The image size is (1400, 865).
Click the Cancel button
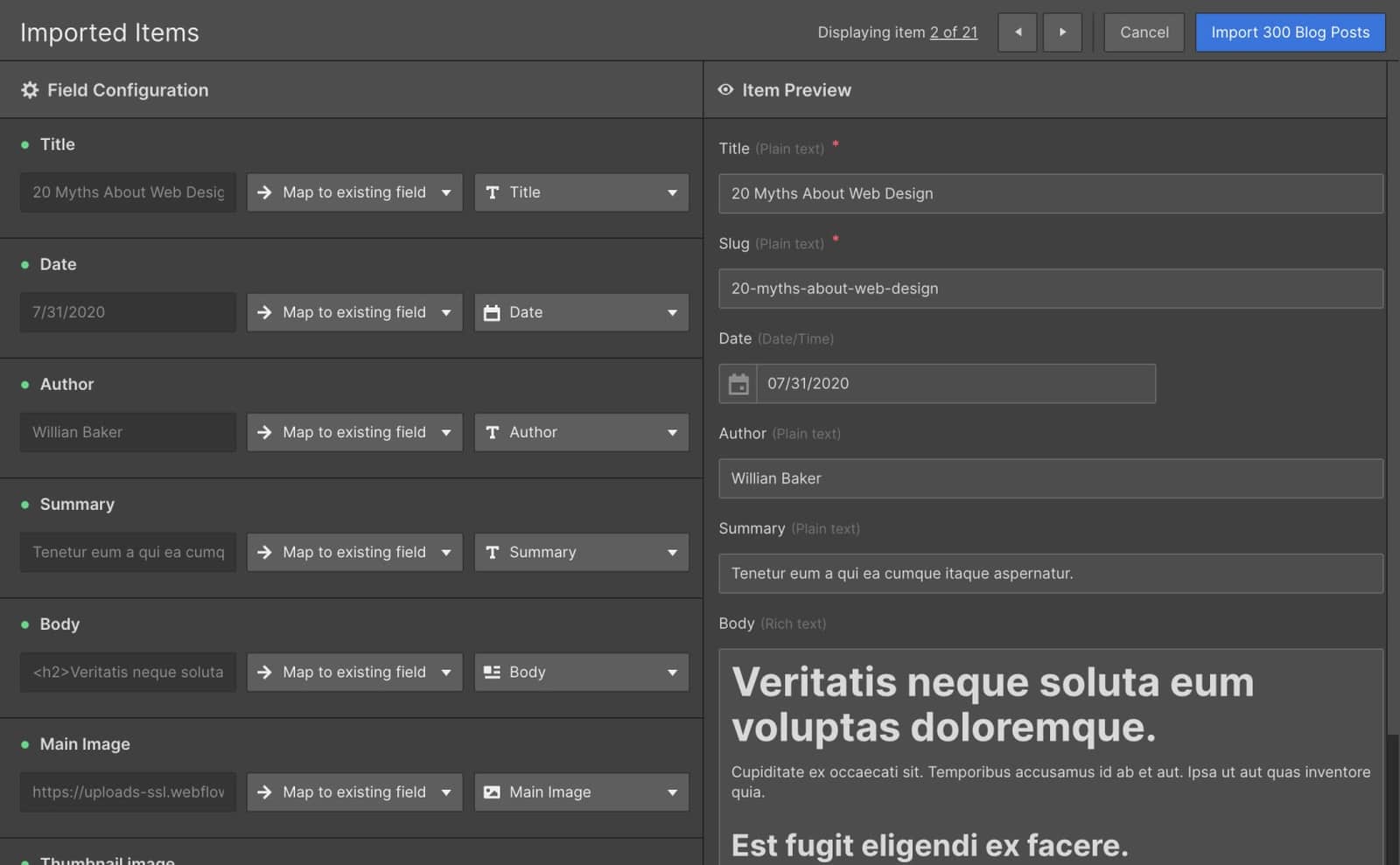coord(1143,32)
